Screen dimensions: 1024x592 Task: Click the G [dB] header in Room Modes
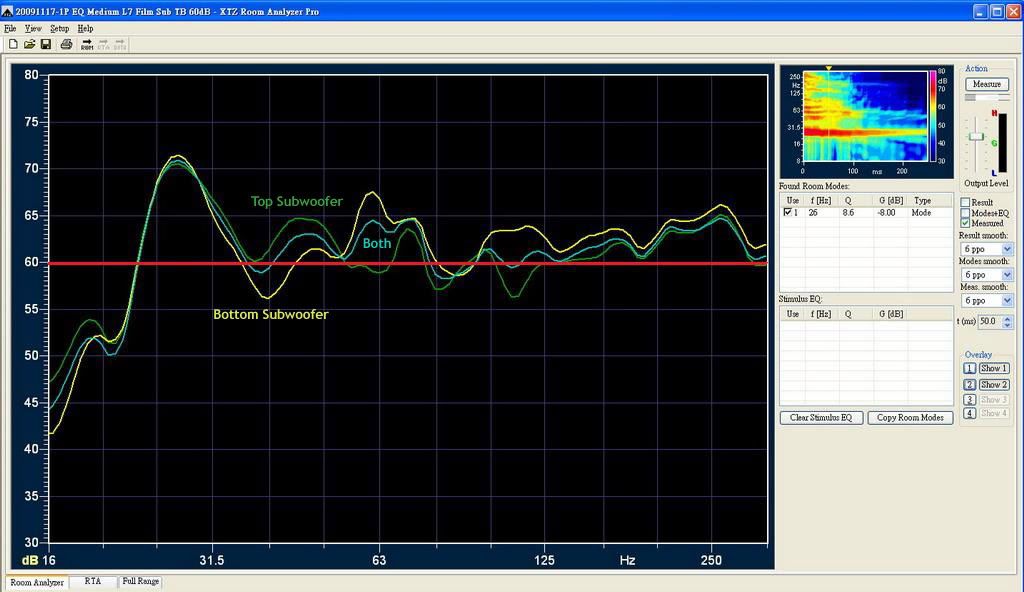click(891, 201)
